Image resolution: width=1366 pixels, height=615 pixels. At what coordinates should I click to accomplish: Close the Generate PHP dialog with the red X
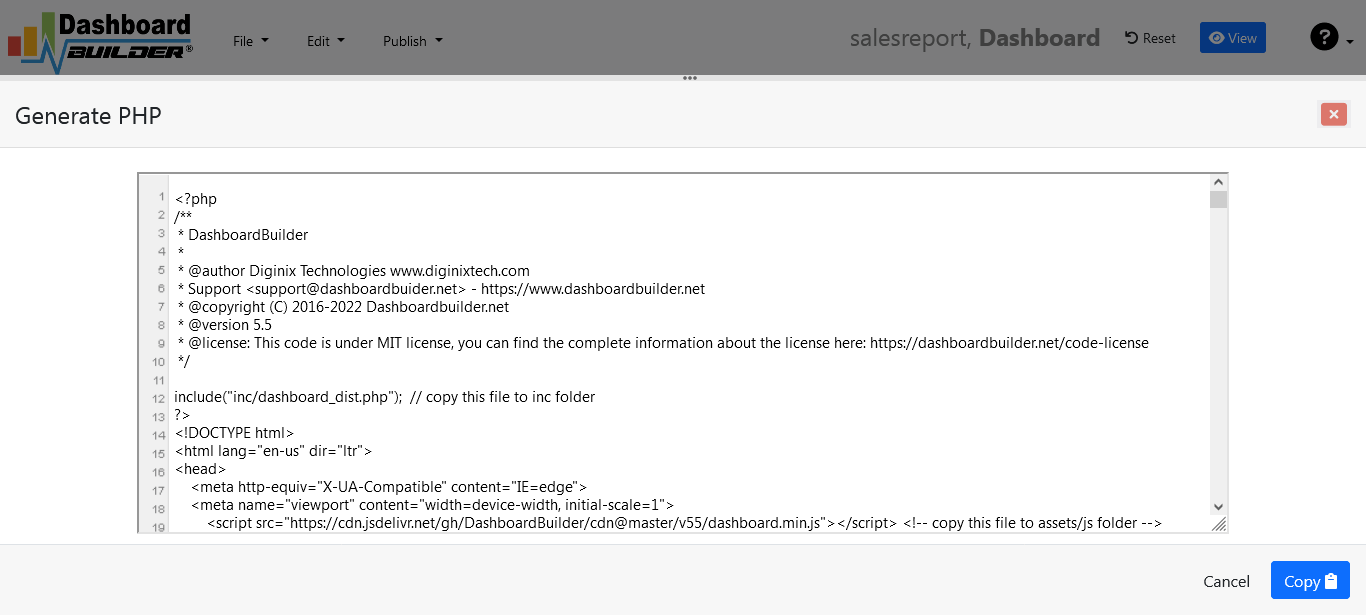tap(1333, 114)
